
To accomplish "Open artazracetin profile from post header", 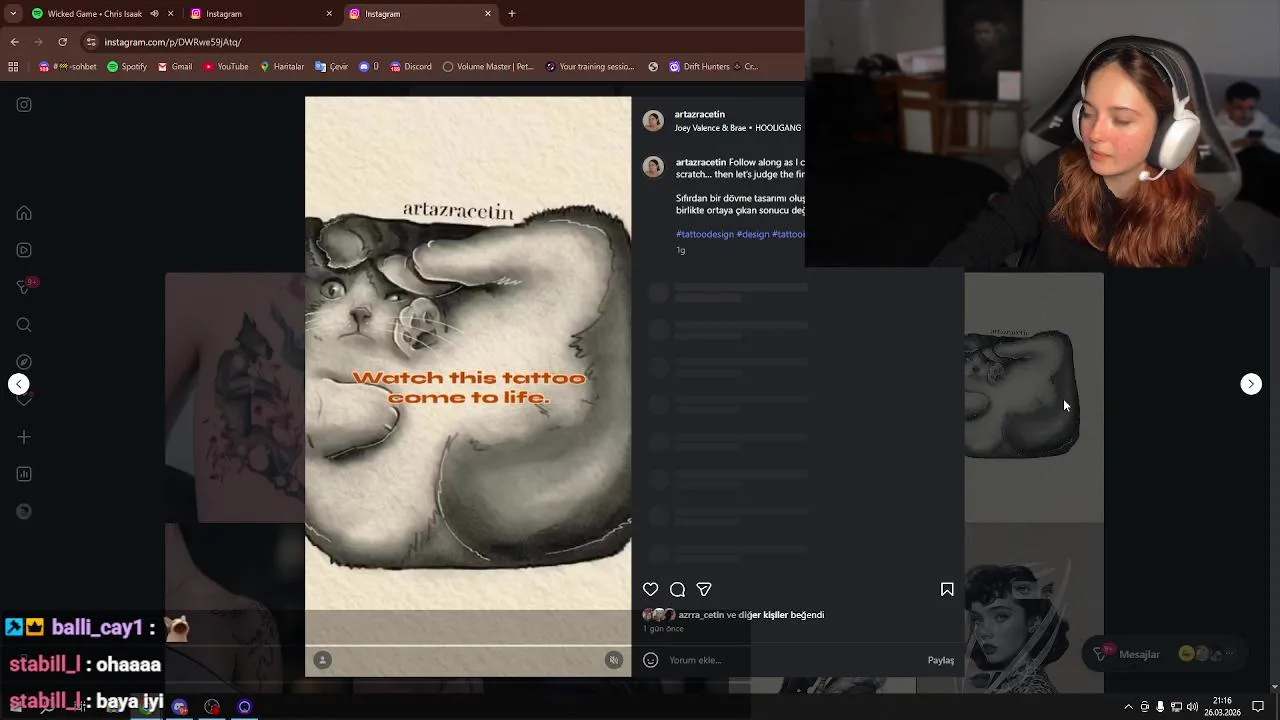I will pyautogui.click(x=699, y=114).
